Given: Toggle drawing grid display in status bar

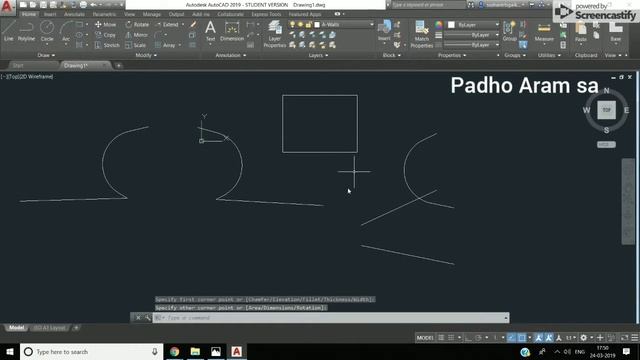Looking at the screenshot, I should [441, 338].
